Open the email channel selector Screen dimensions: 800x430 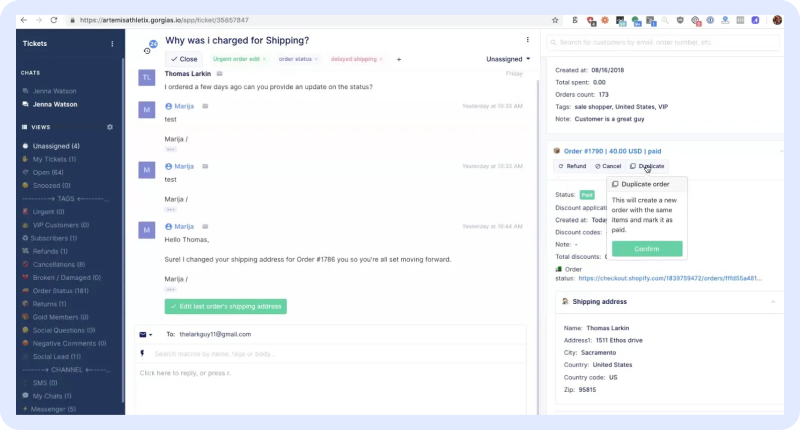146,335
